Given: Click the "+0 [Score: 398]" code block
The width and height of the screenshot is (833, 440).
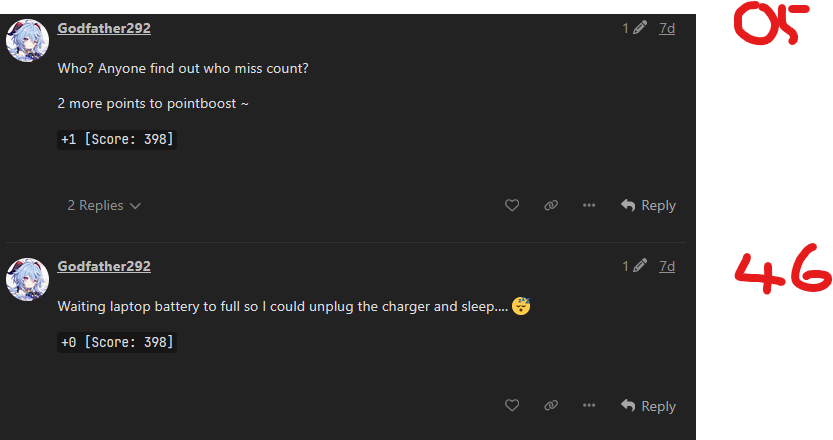Looking at the screenshot, I should (117, 343).
